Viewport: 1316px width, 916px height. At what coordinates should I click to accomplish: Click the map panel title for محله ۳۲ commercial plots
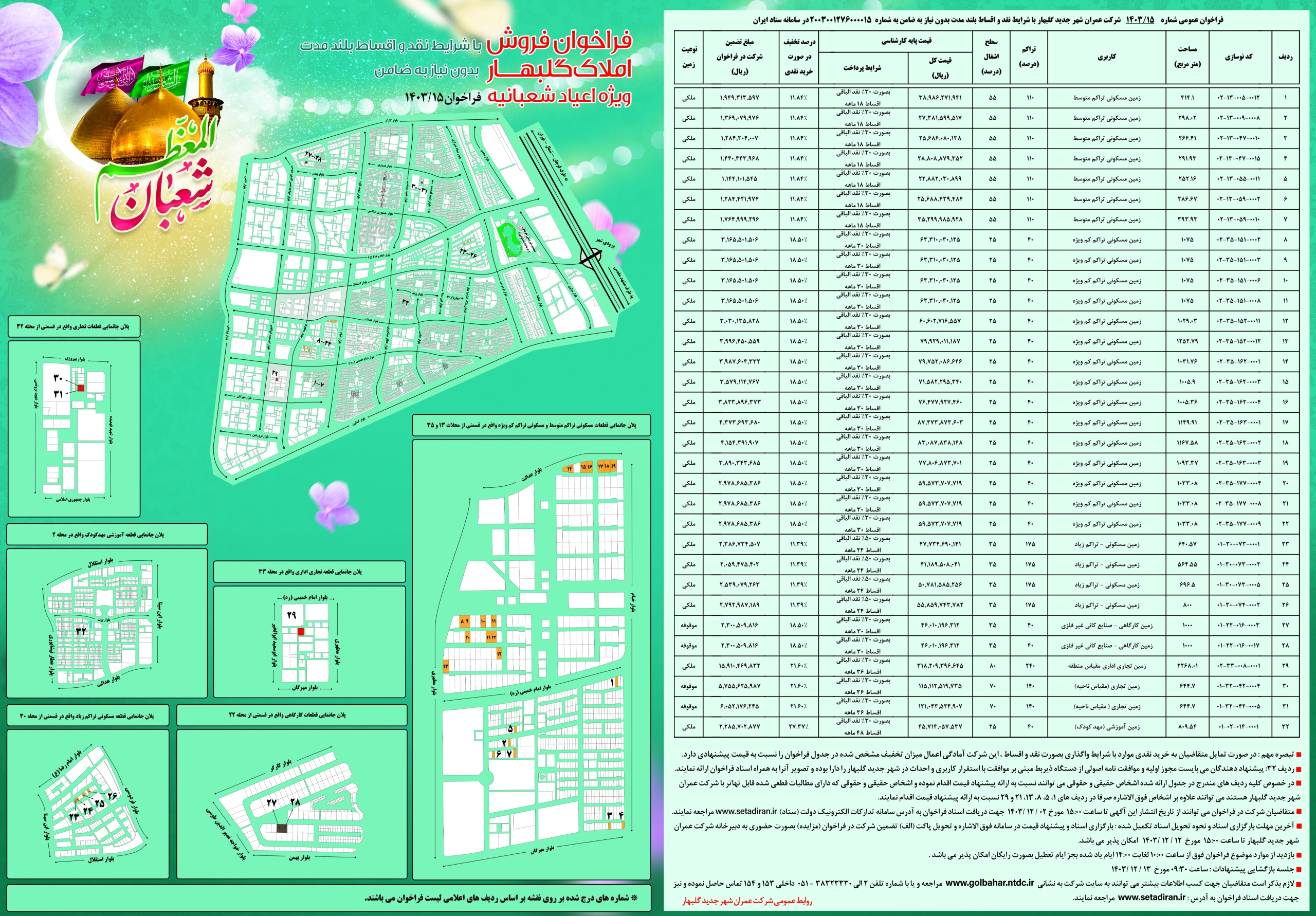(73, 327)
